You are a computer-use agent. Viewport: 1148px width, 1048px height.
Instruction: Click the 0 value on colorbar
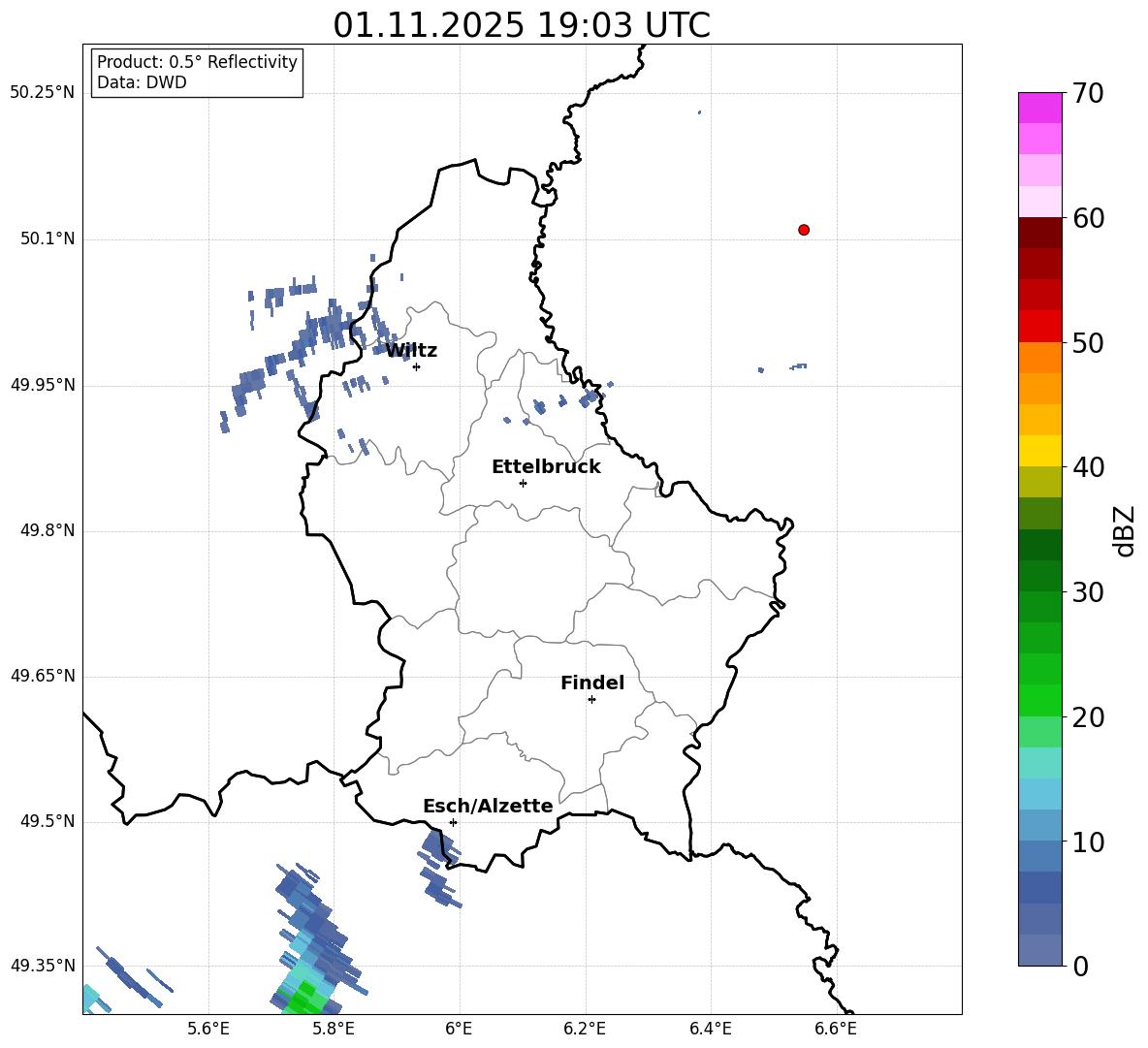pyautogui.click(x=1080, y=967)
